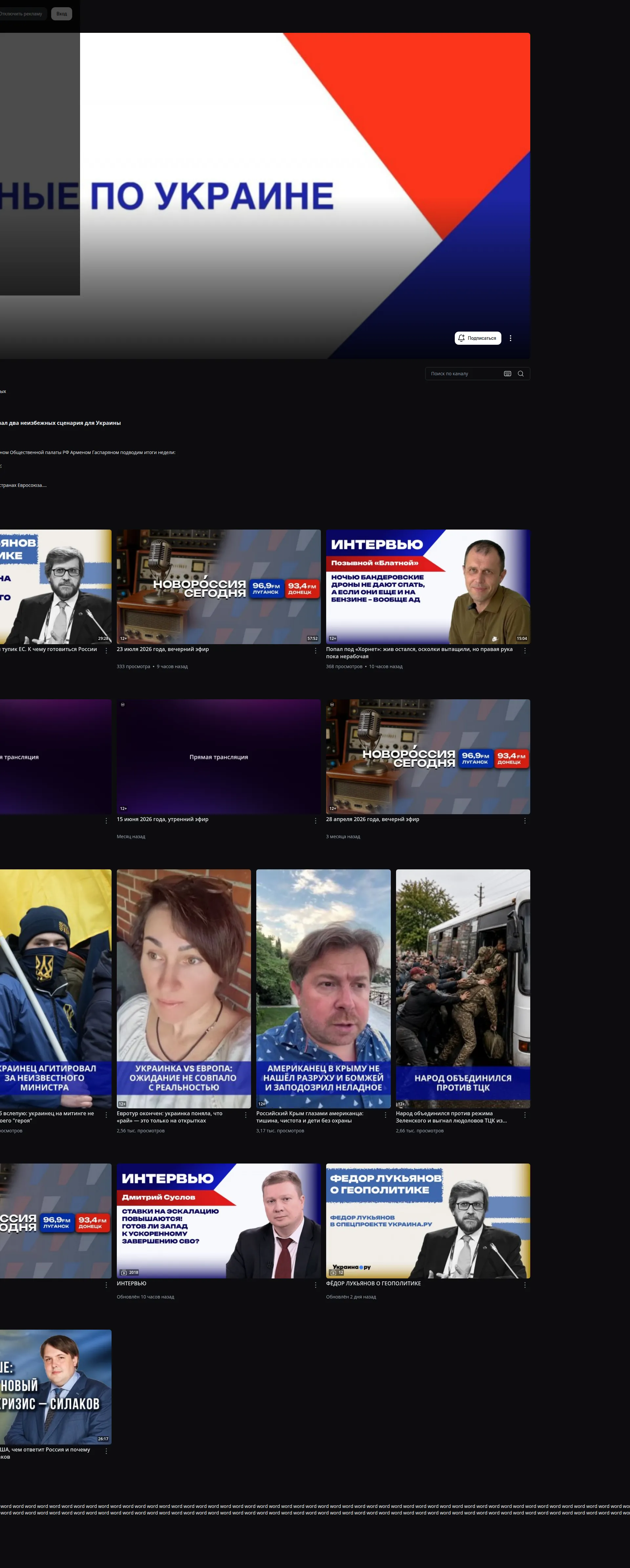The height and width of the screenshot is (1568, 630).
Task: Click the Вход login button
Action: point(61,13)
